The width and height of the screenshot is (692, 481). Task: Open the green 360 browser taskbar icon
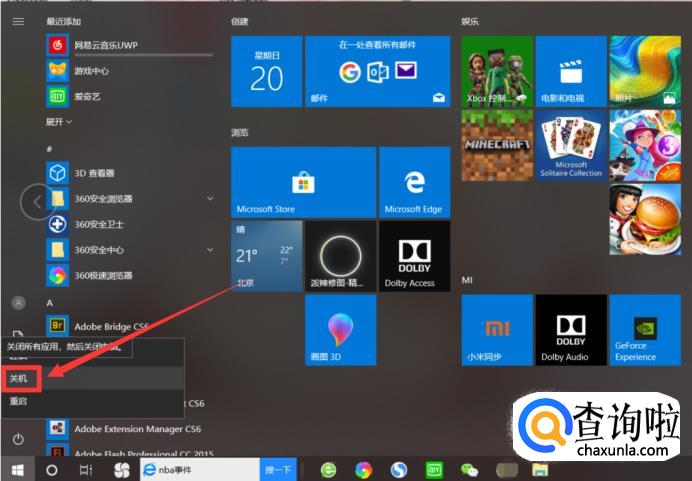328,470
